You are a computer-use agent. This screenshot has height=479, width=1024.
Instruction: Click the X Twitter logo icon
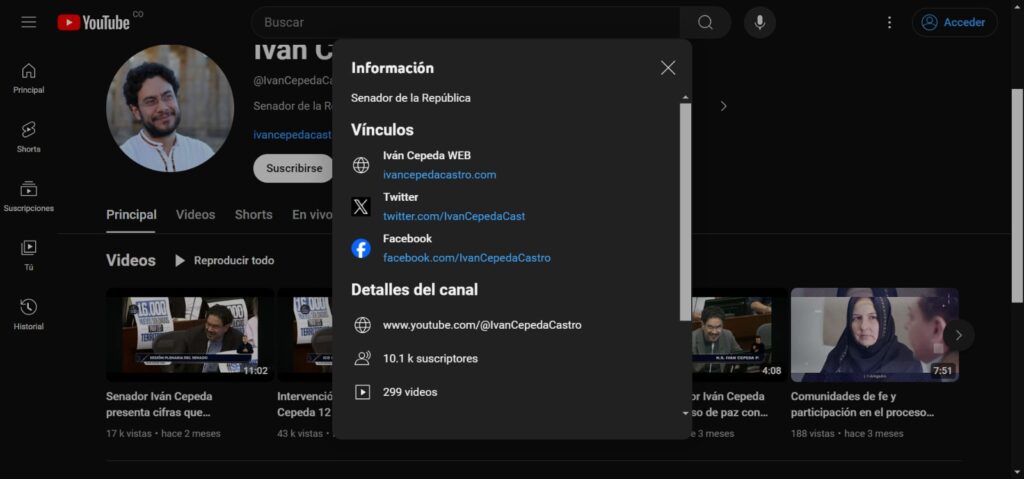[x=361, y=206]
